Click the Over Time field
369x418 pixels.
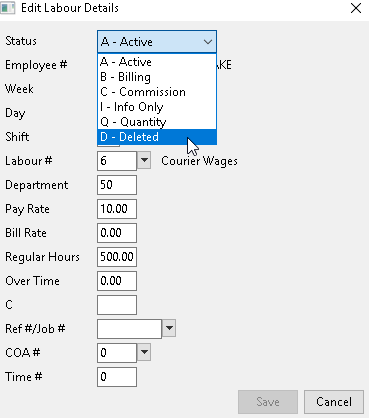(x=117, y=281)
